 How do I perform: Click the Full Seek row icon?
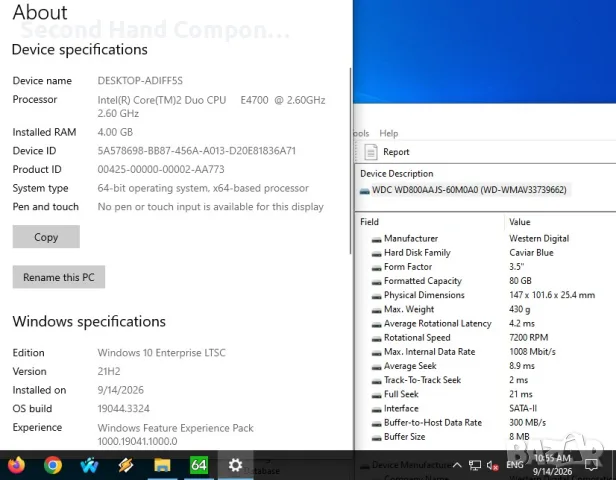coord(376,395)
